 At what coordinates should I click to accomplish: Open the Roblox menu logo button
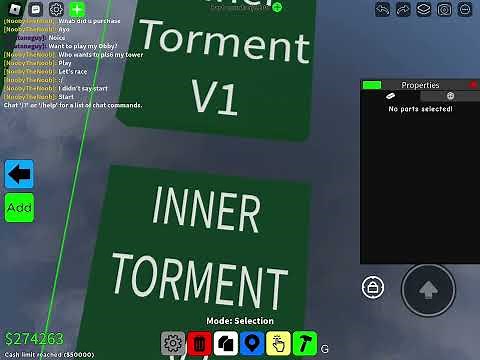[x=15, y=9]
